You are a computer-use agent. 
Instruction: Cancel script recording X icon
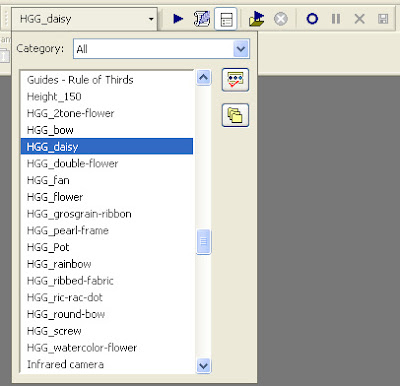click(x=359, y=19)
